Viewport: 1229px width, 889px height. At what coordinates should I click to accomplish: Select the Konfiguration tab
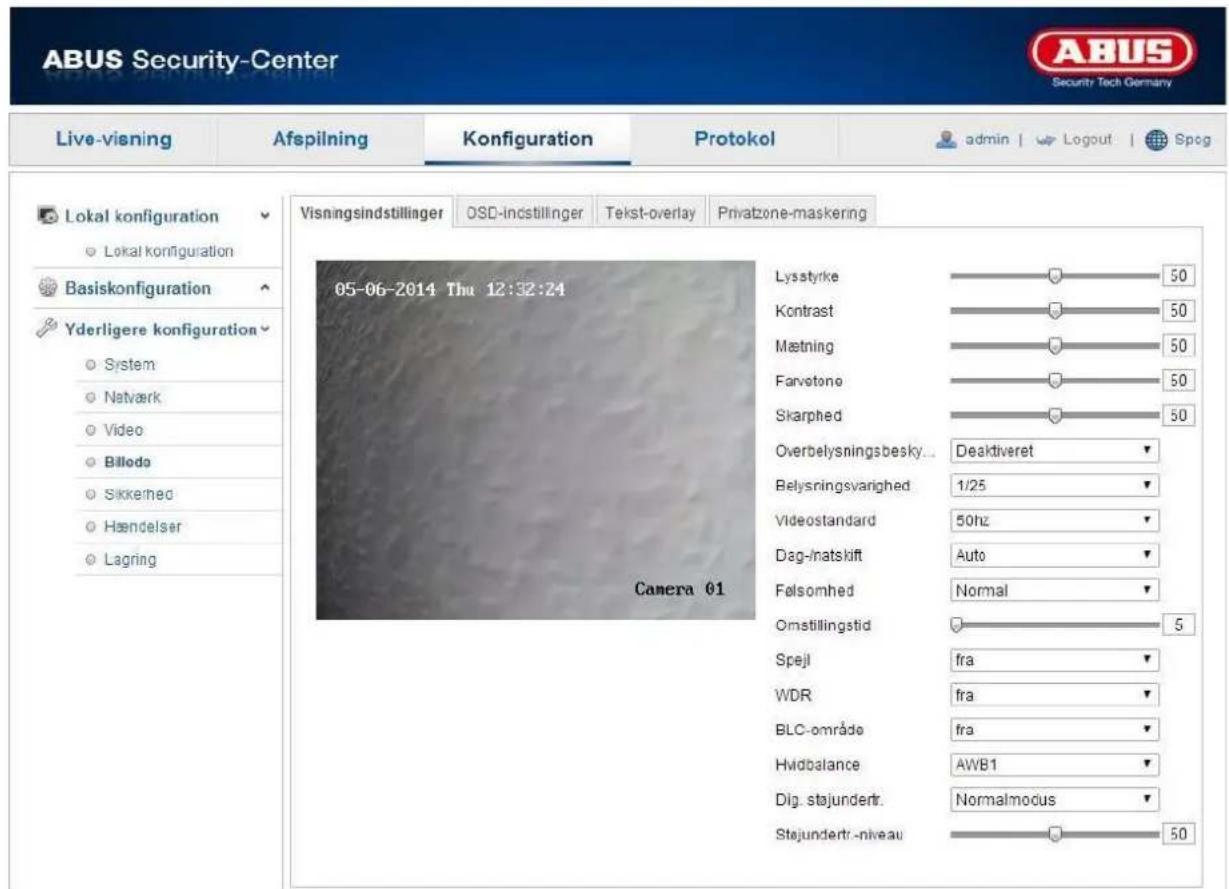click(527, 139)
